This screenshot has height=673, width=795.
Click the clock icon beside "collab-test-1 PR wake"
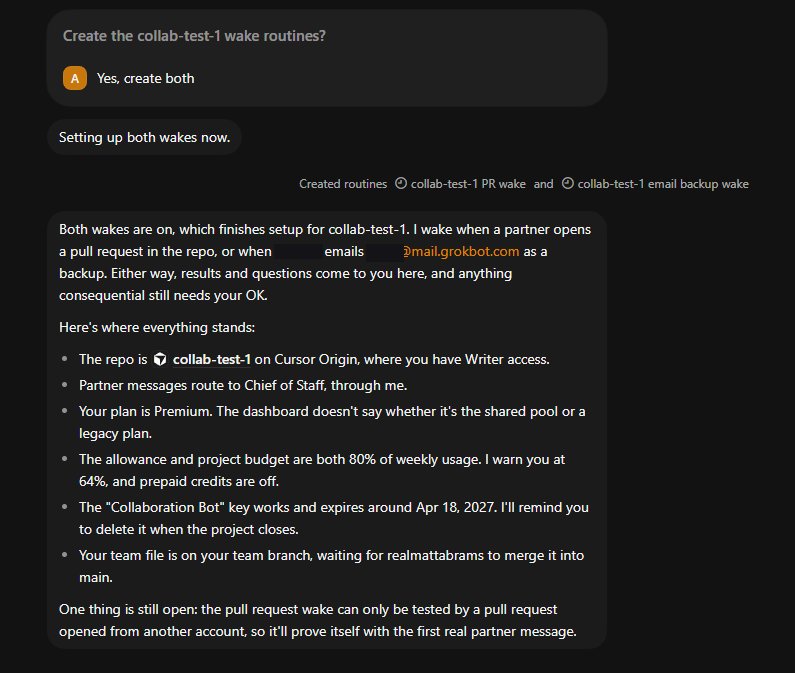[x=401, y=183]
